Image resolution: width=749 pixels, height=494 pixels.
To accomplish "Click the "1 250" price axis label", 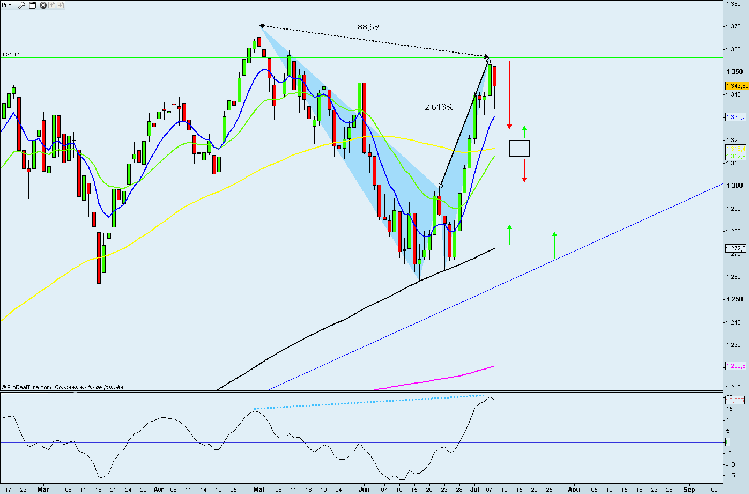I will pyautogui.click(x=734, y=299).
